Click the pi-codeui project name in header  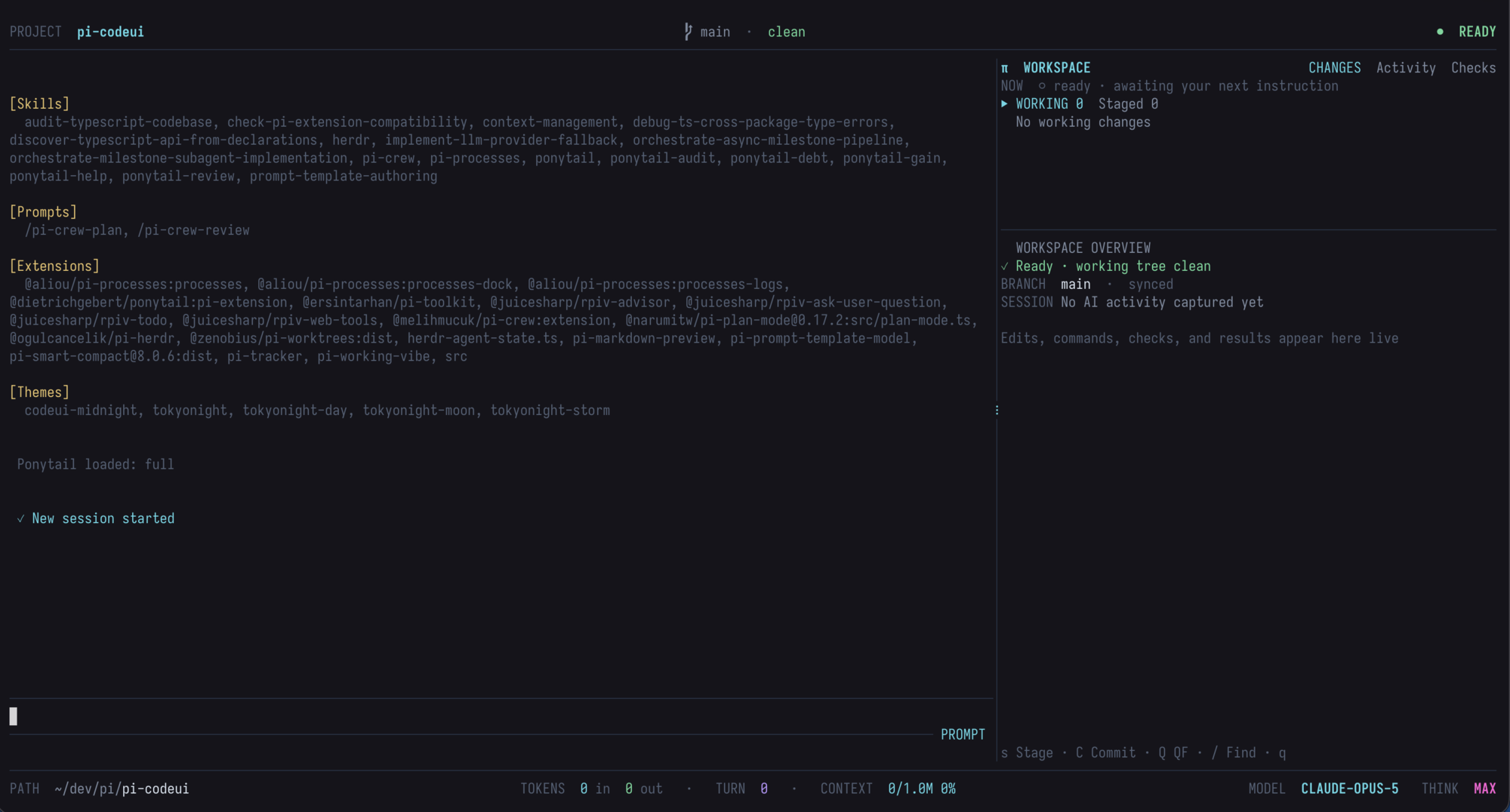110,32
